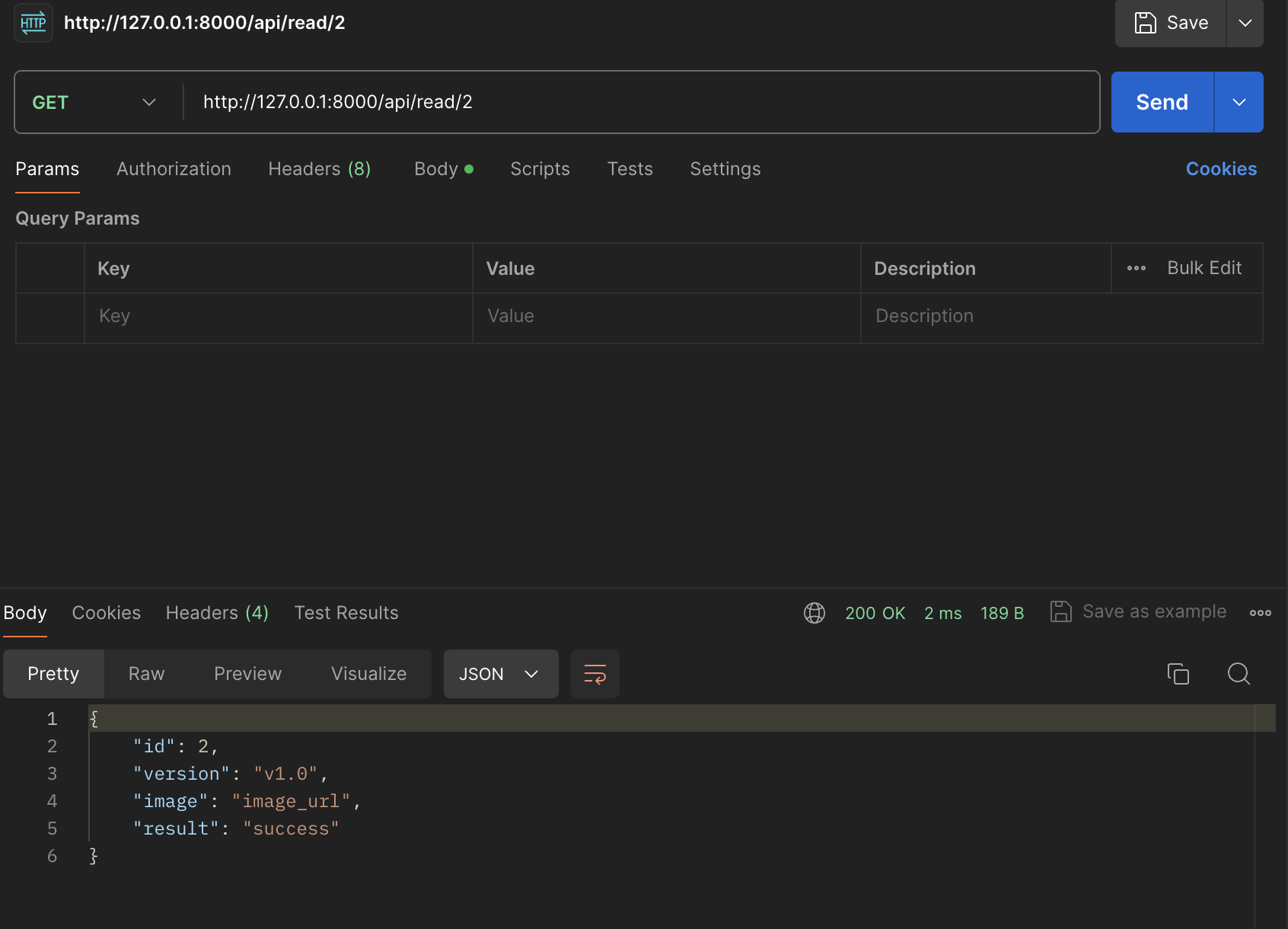Switch to the Scripts tab
Image resolution: width=1288 pixels, height=929 pixels.
pos(540,169)
